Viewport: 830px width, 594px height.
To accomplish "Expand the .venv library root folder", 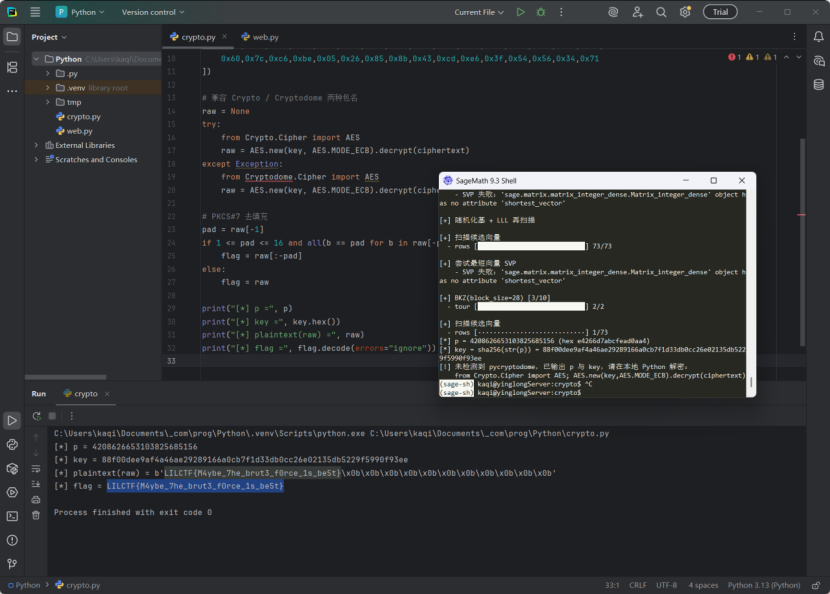I will tap(47, 88).
